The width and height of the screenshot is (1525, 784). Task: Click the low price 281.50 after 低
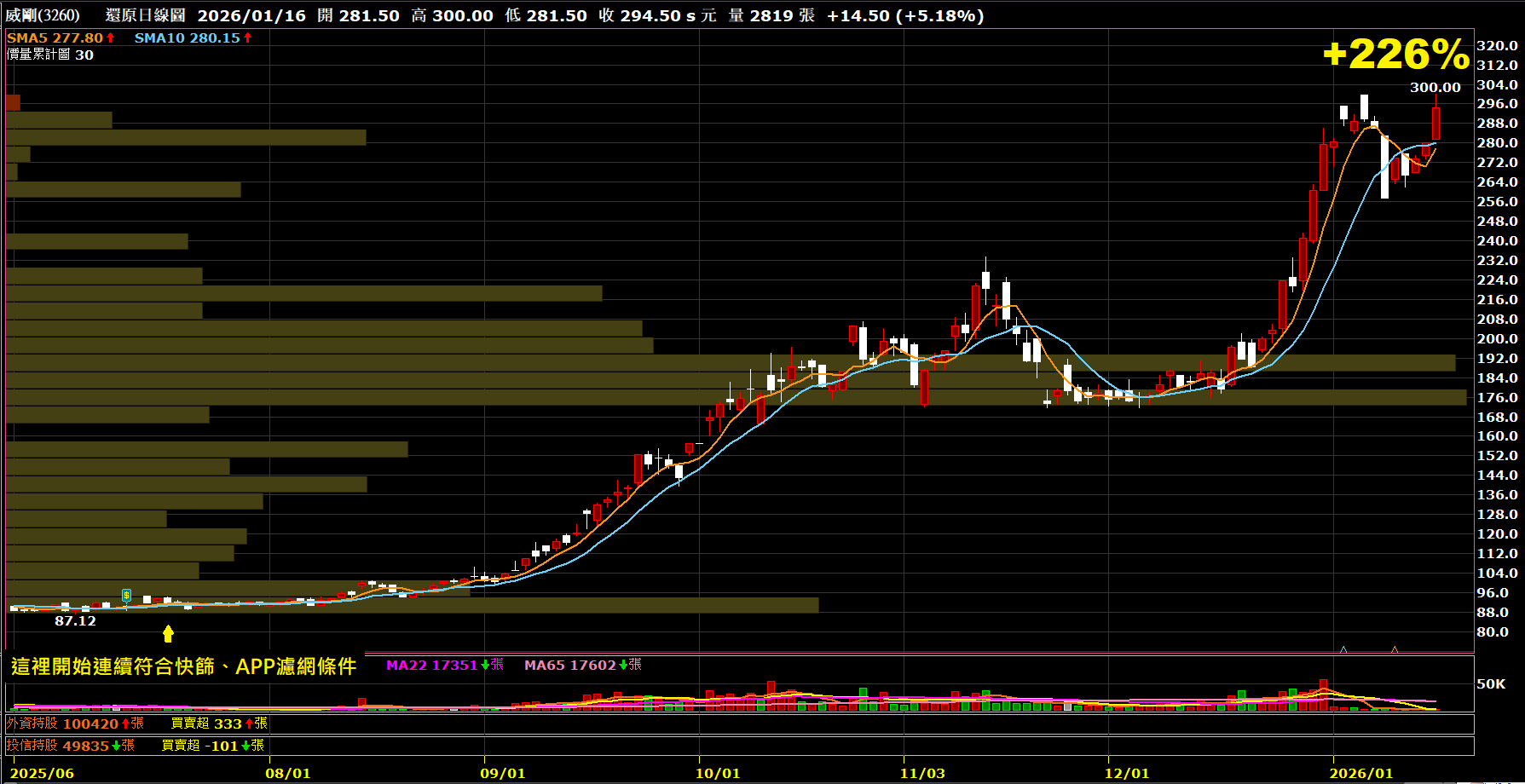click(x=556, y=15)
